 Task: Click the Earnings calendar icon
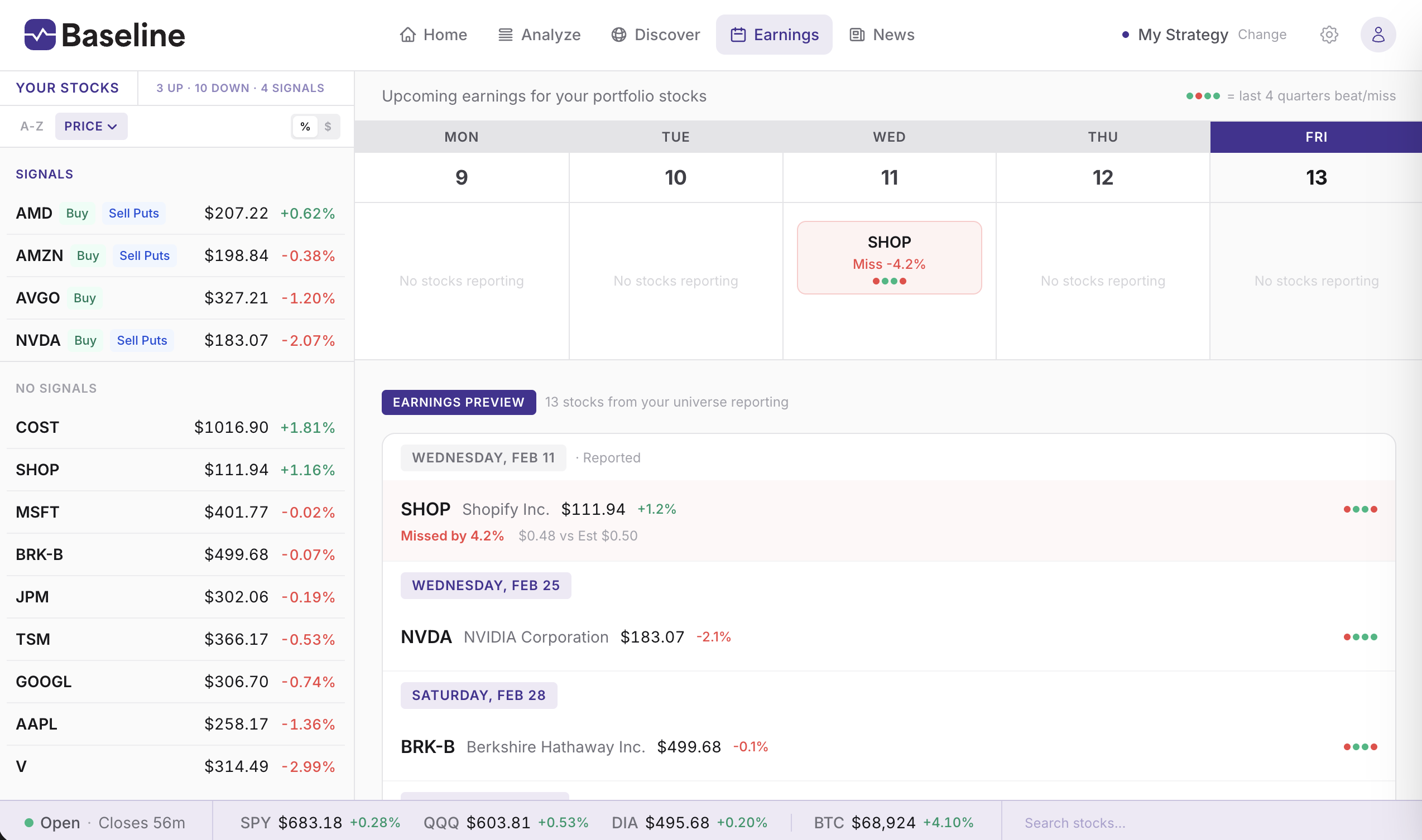click(738, 35)
